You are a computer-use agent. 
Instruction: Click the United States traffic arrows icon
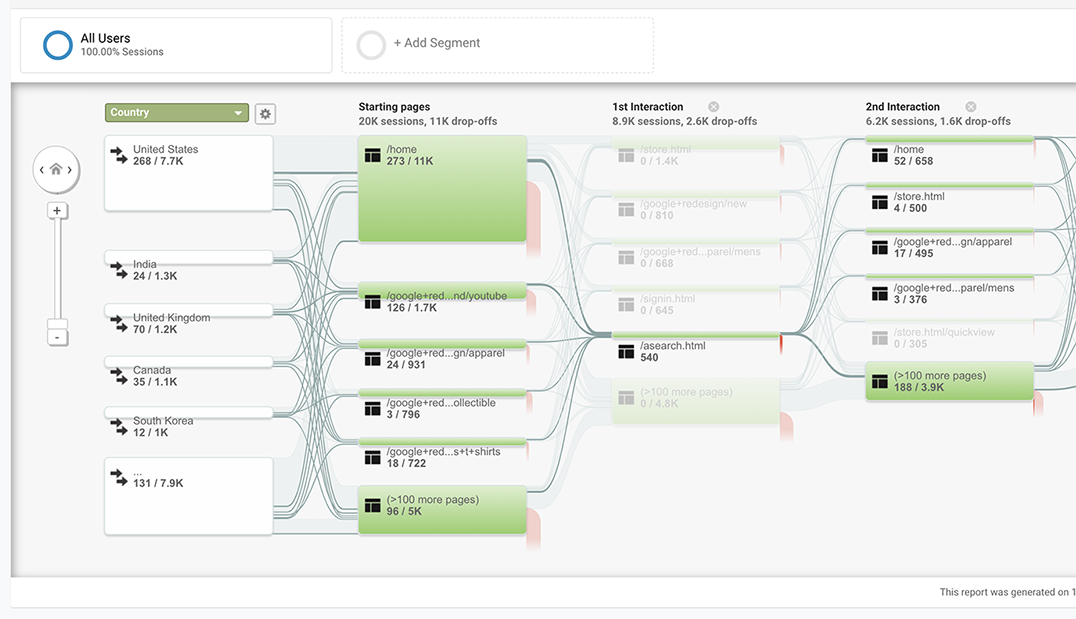119,155
